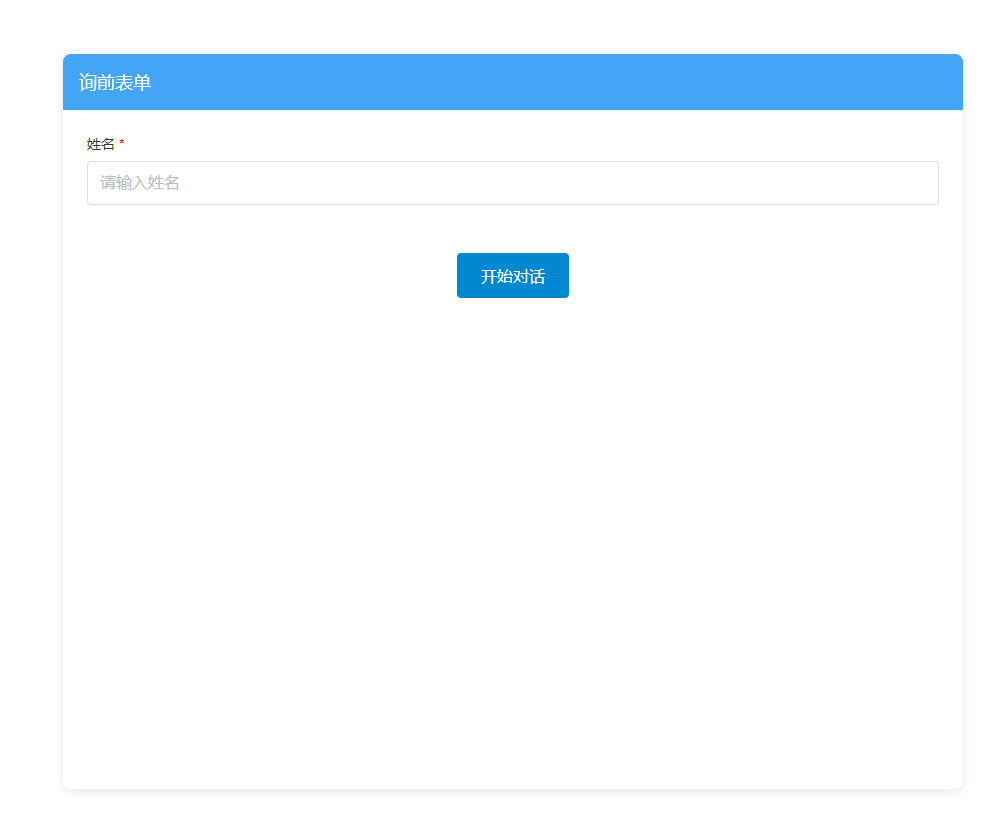Click the 询前表单 header title
This screenshot has width=995, height=816.
point(115,83)
